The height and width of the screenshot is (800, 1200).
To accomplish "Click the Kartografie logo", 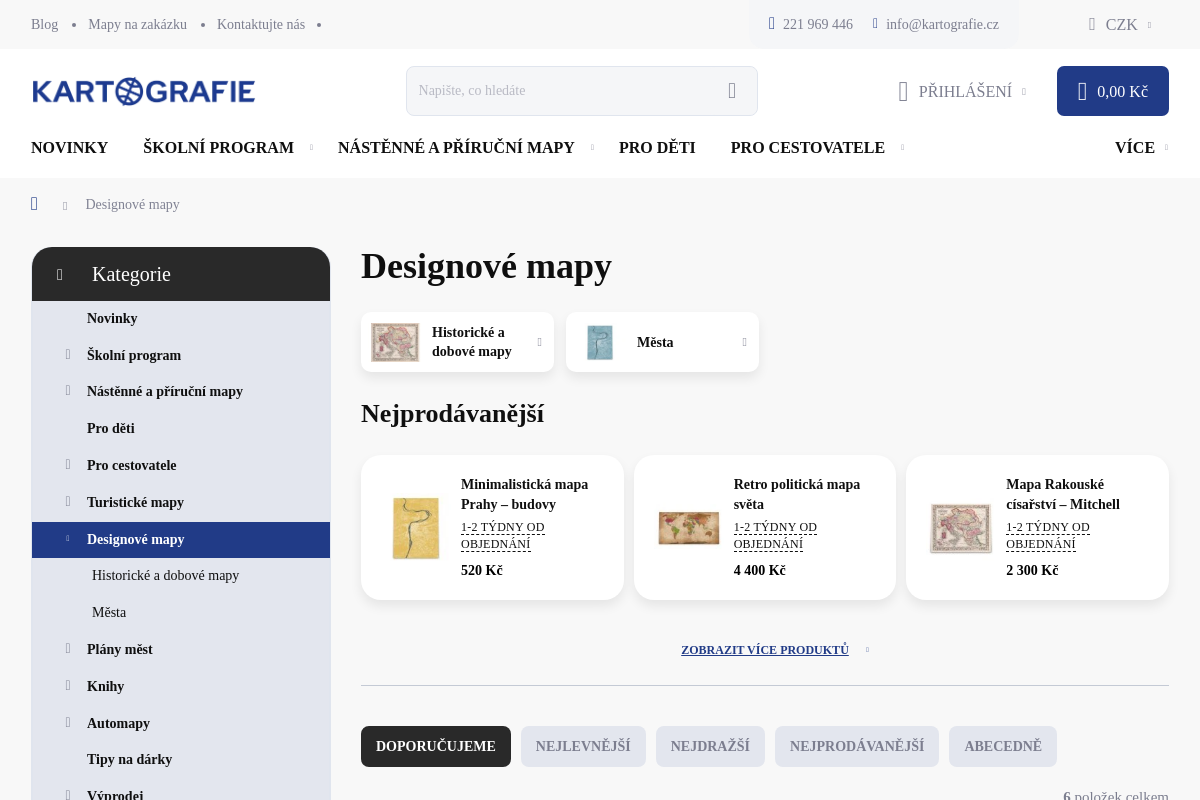I will (143, 91).
